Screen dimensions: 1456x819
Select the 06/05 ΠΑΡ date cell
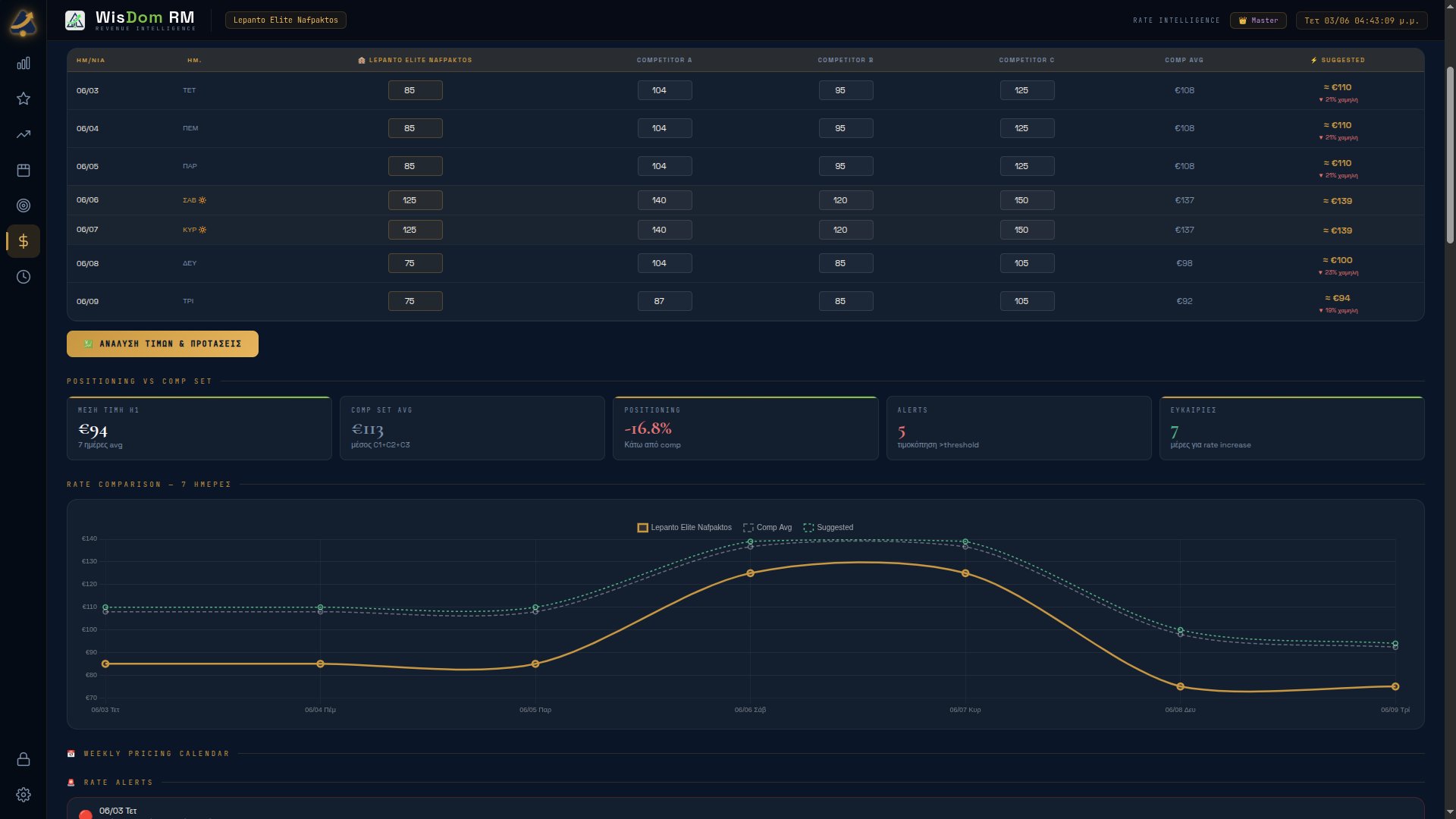[87, 166]
